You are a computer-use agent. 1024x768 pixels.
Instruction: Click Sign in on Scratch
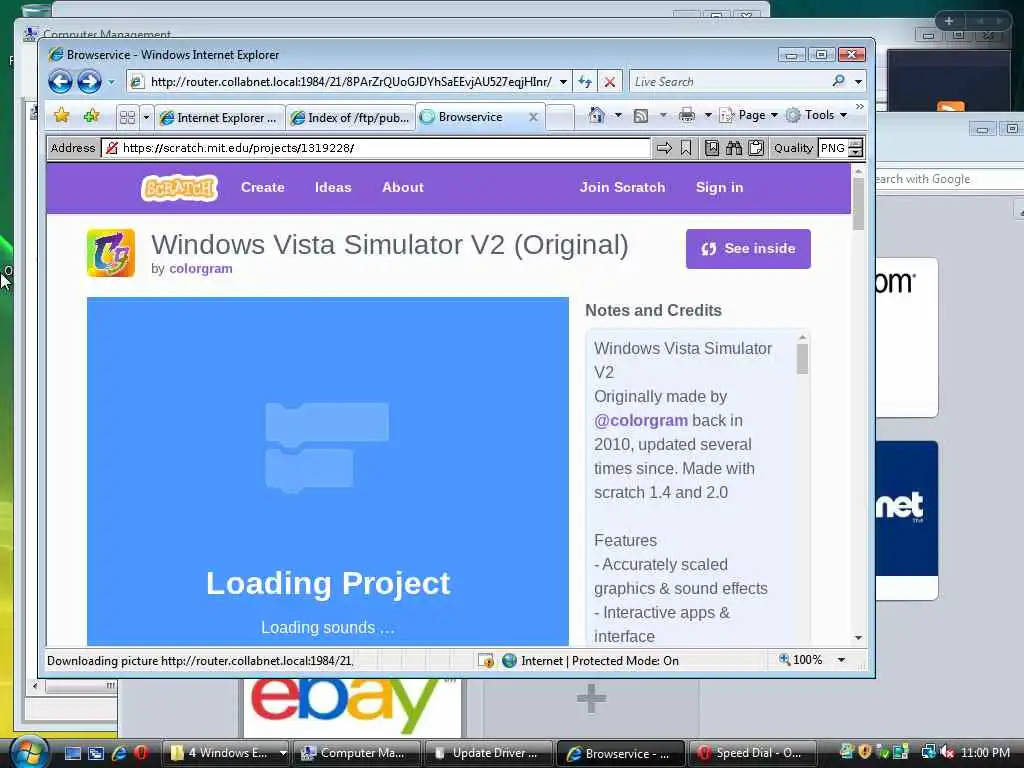pyautogui.click(x=719, y=187)
